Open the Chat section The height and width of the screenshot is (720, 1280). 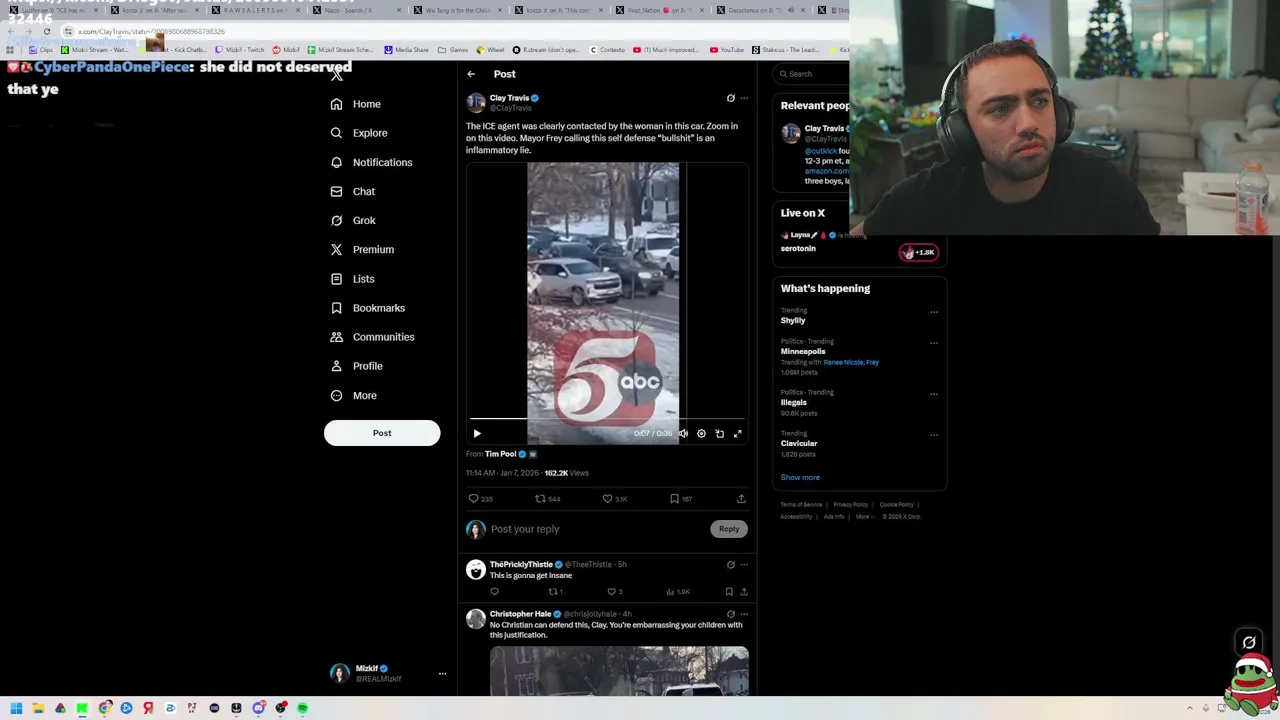click(x=353, y=191)
